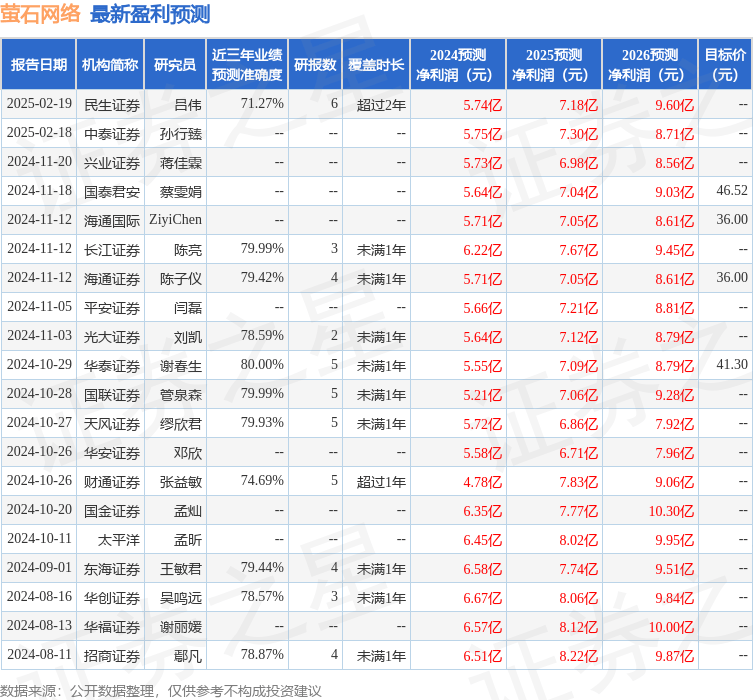Click 2026 forecast value 10.30亿
This screenshot has height=700, width=753.
671,511
